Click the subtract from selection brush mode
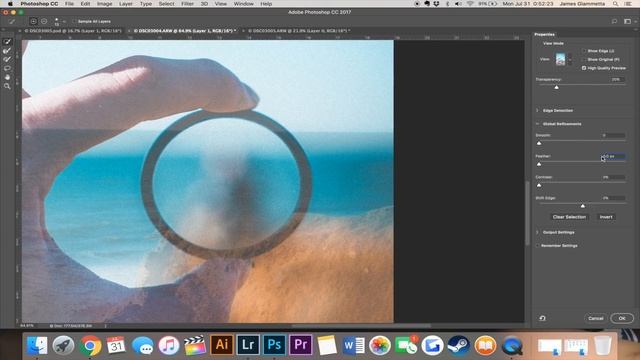The height and width of the screenshot is (360, 640). click(44, 21)
